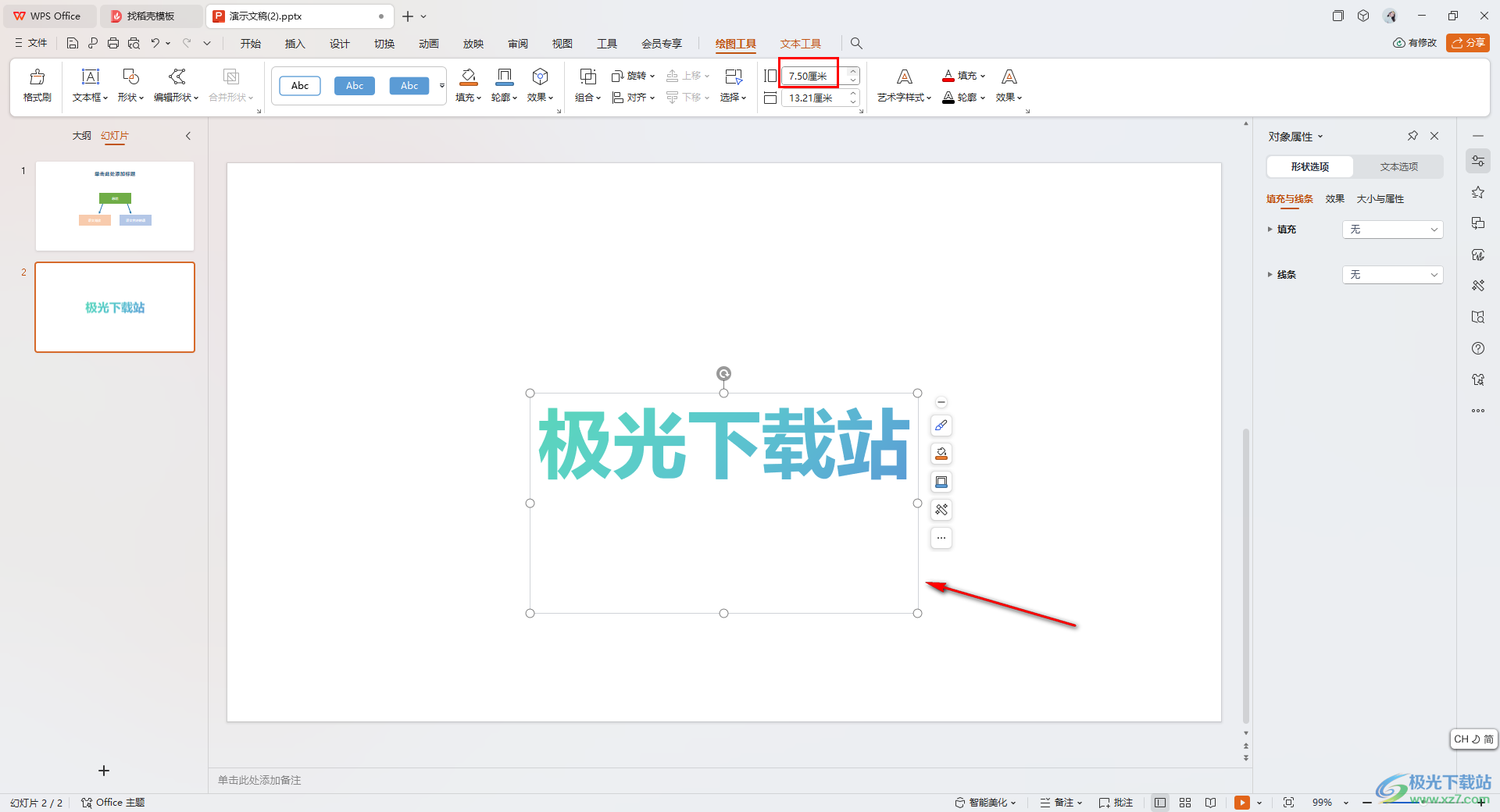Start slideshow with orange play button
1500x812 pixels.
tap(1242, 803)
